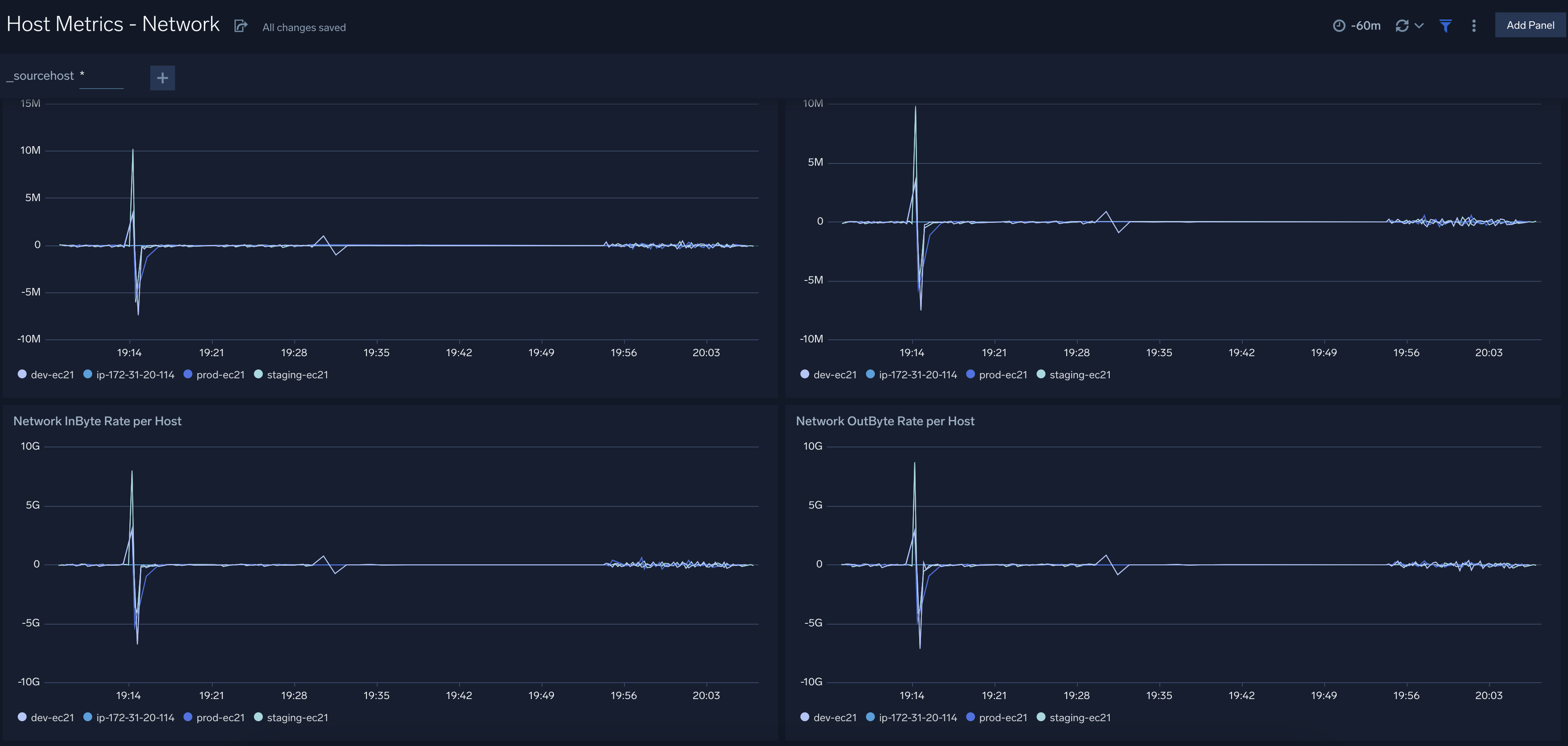
Task: Expand the refresh interval chevron
Action: coord(1420,26)
